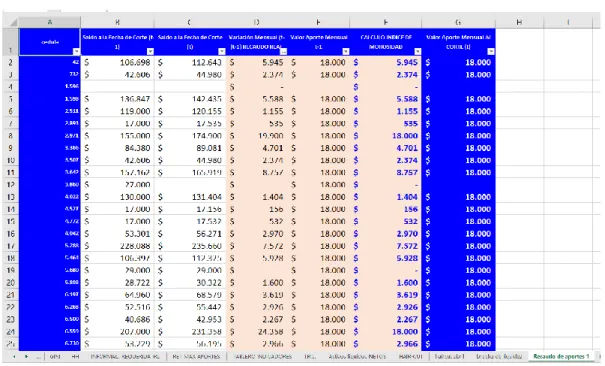This screenshot has height=366, width=605.
Task: Open filter for CALCULO INDICE DE MOROSIDAD
Action: pos(417,51)
